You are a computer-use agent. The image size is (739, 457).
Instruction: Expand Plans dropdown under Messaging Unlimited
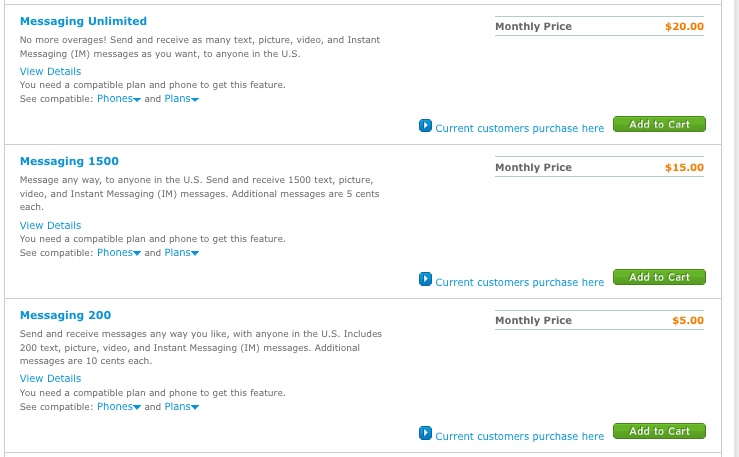pyautogui.click(x=181, y=98)
